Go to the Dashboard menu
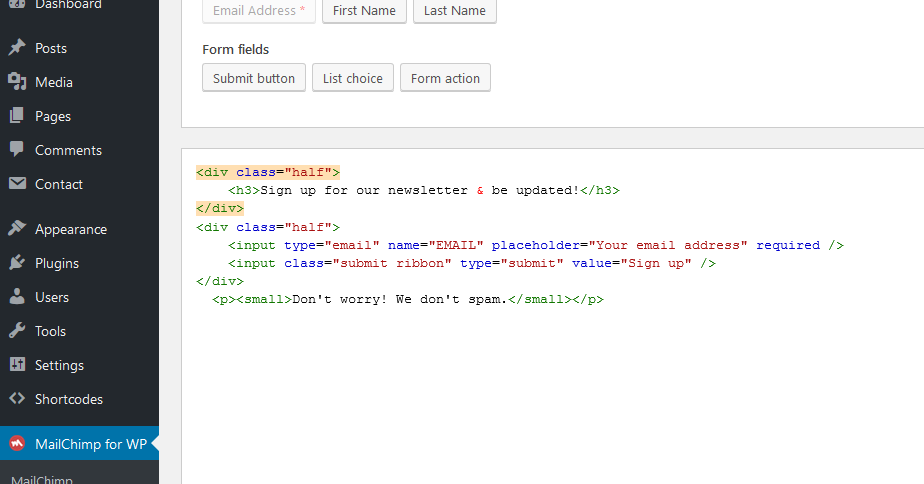The width and height of the screenshot is (924, 484). tap(67, 5)
